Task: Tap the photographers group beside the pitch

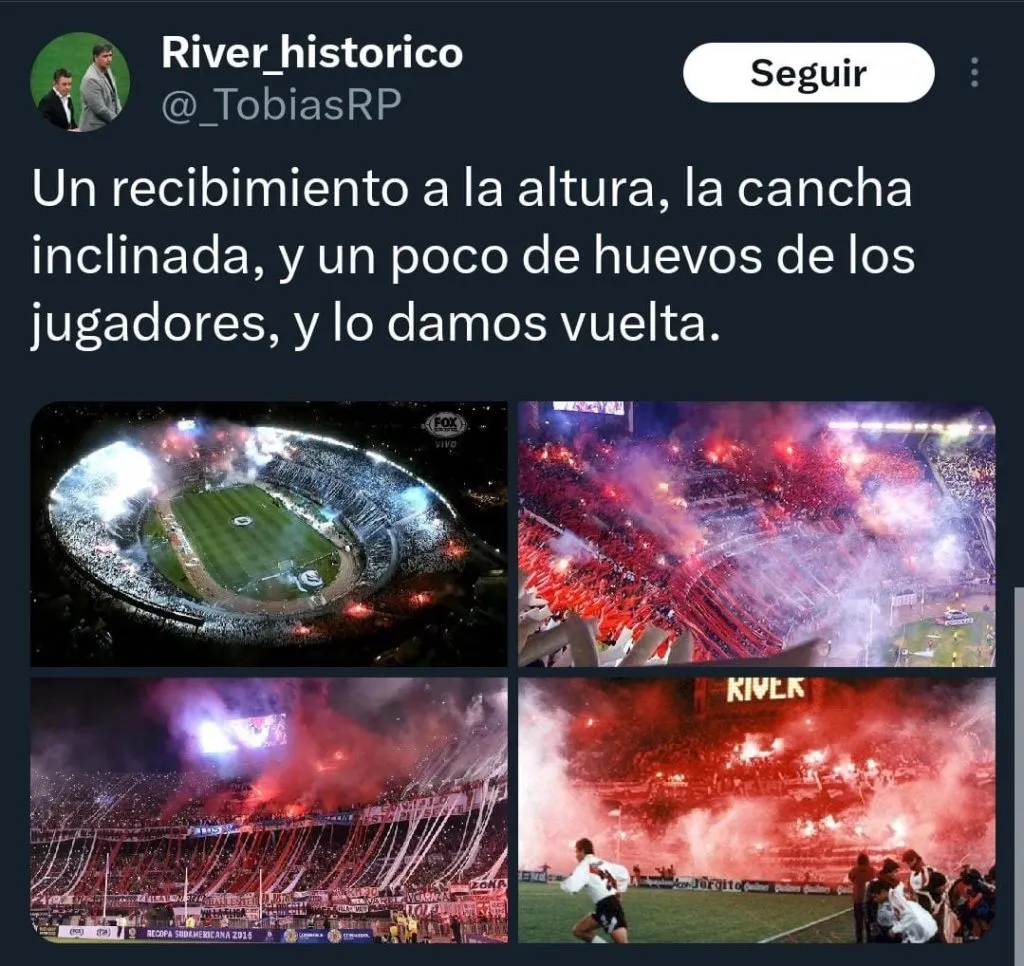Action: [x=921, y=894]
